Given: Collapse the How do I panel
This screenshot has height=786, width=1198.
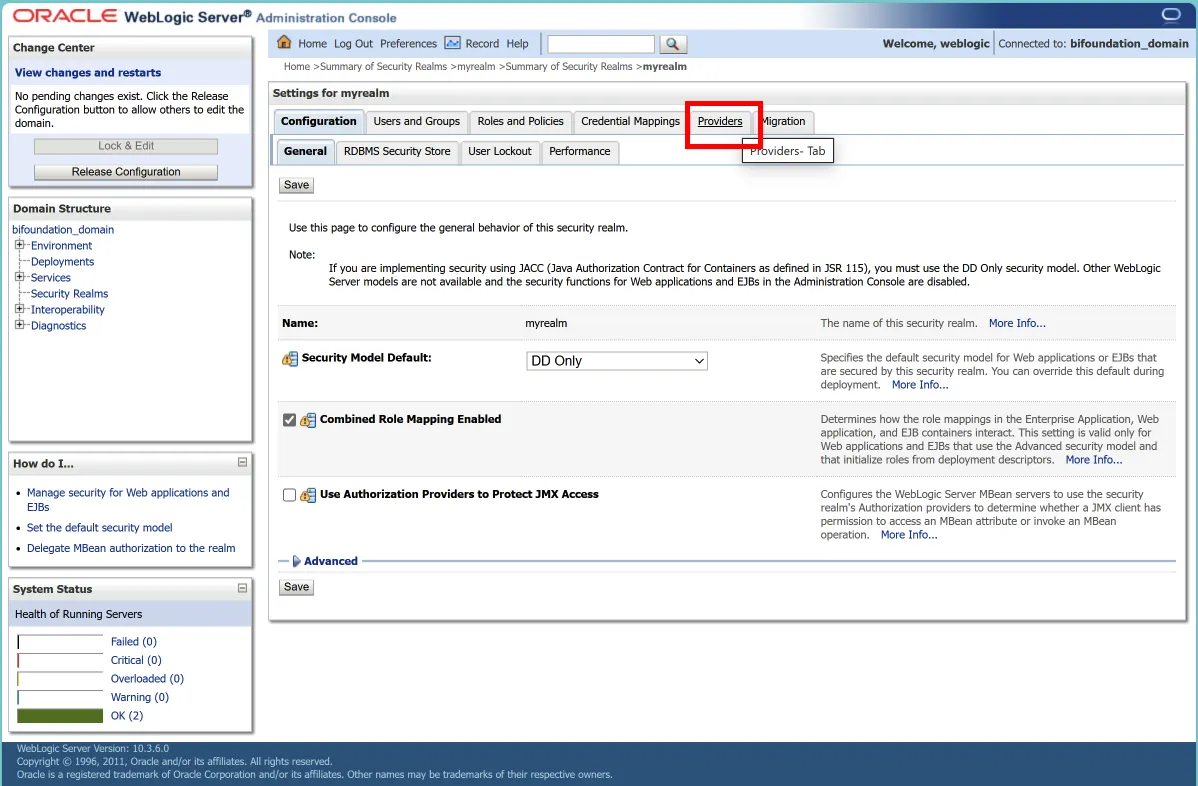Looking at the screenshot, I should pos(242,462).
